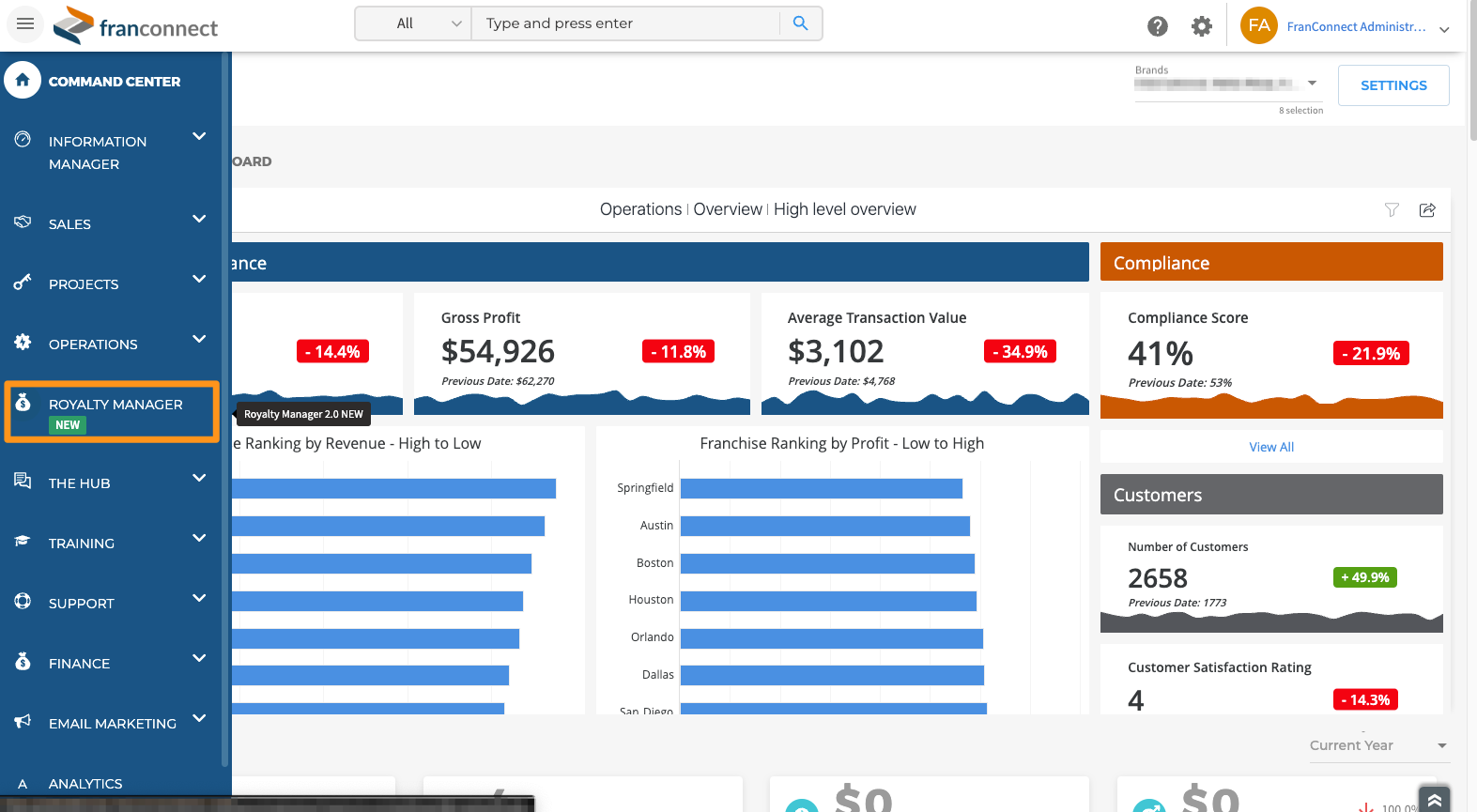This screenshot has width=1477, height=812.
Task: Expand the Sales menu chevron
Action: (x=199, y=219)
